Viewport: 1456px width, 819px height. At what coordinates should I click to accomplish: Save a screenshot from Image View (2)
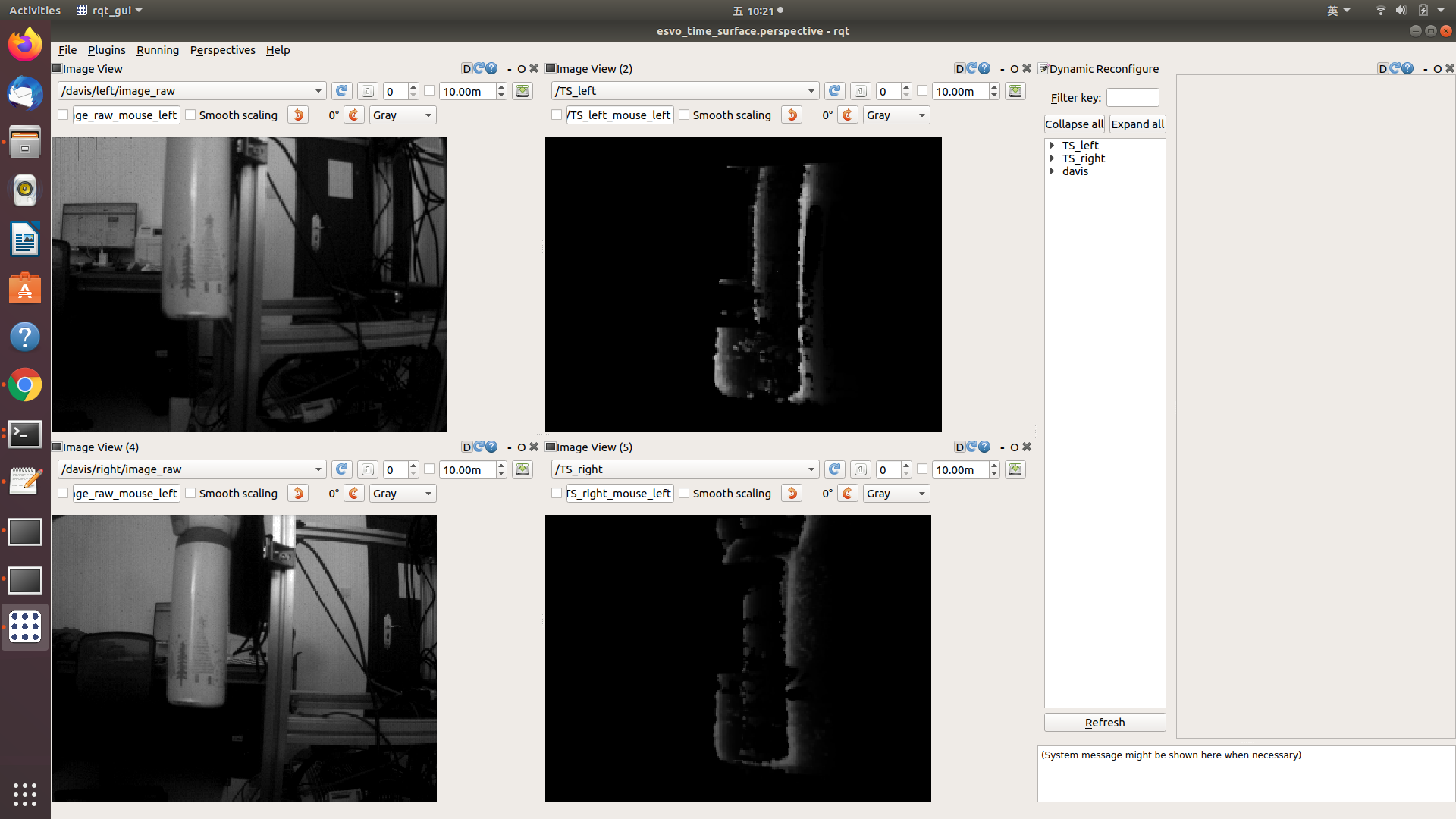1015,90
